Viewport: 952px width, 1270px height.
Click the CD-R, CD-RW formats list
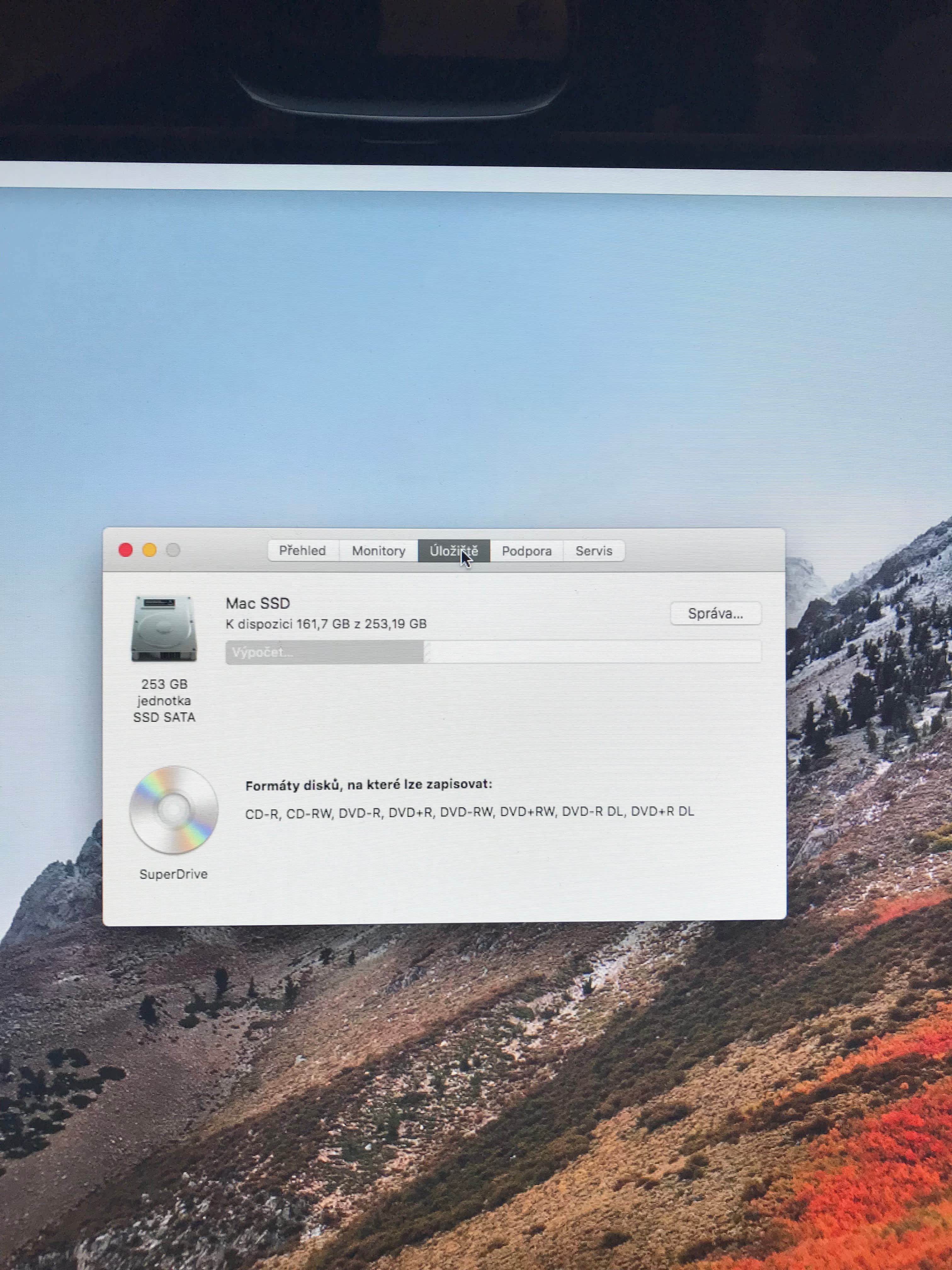coord(469,812)
